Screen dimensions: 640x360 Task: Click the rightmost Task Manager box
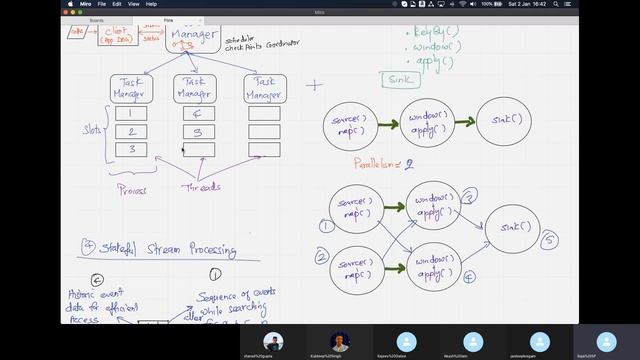pyautogui.click(x=265, y=89)
